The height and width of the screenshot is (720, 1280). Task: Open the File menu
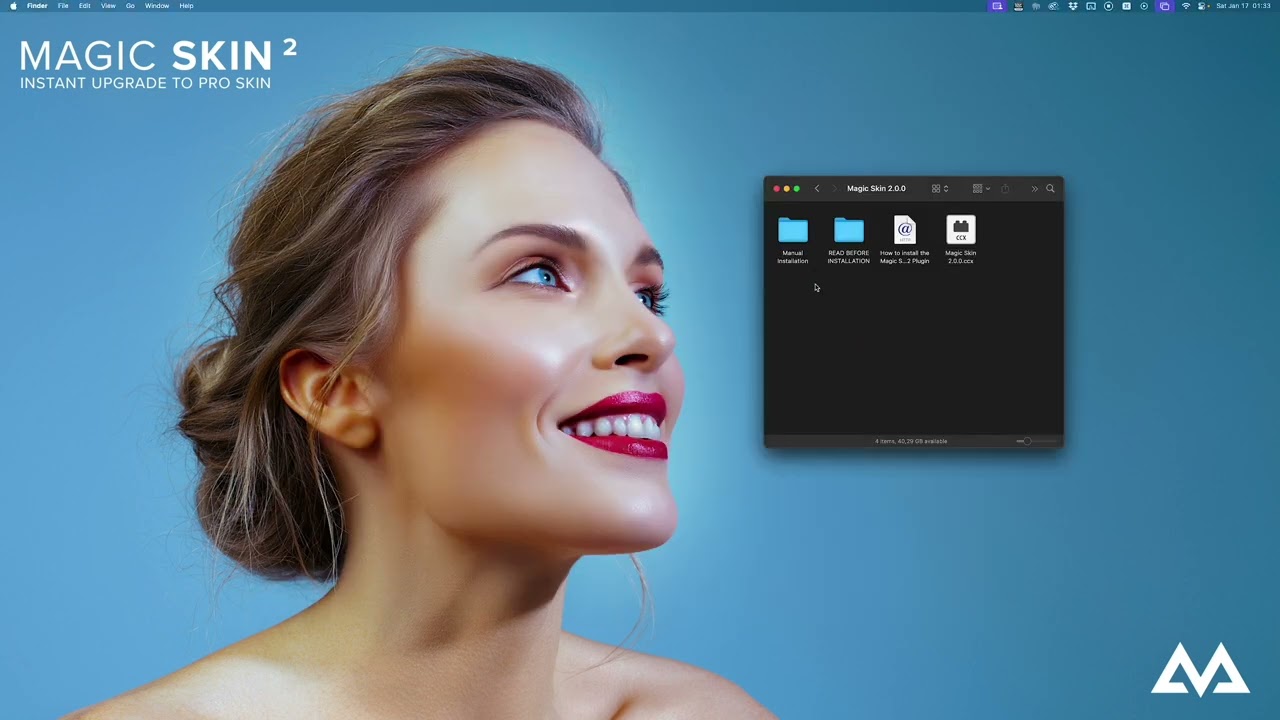(x=63, y=6)
